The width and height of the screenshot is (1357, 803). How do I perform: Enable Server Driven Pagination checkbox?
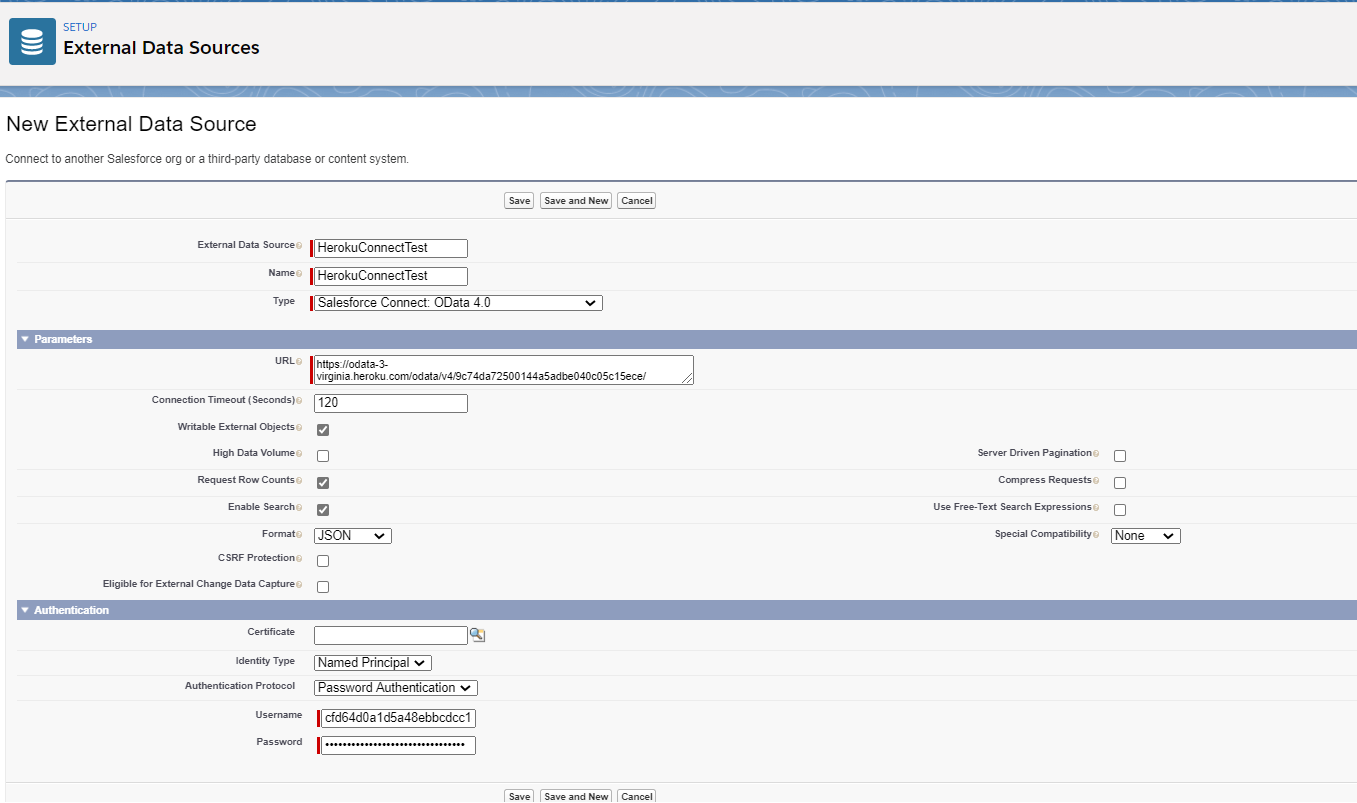[1120, 456]
